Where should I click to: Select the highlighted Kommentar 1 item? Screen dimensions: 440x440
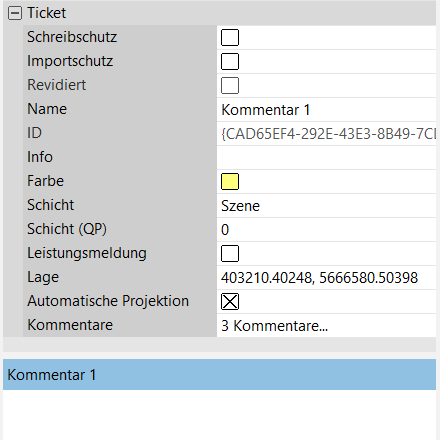[x=219, y=375]
